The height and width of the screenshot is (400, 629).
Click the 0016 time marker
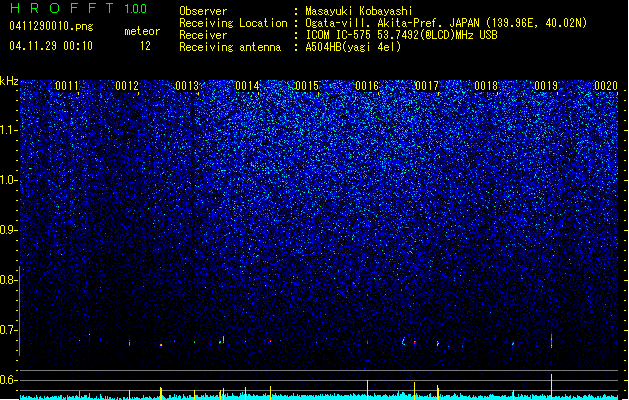click(x=367, y=86)
